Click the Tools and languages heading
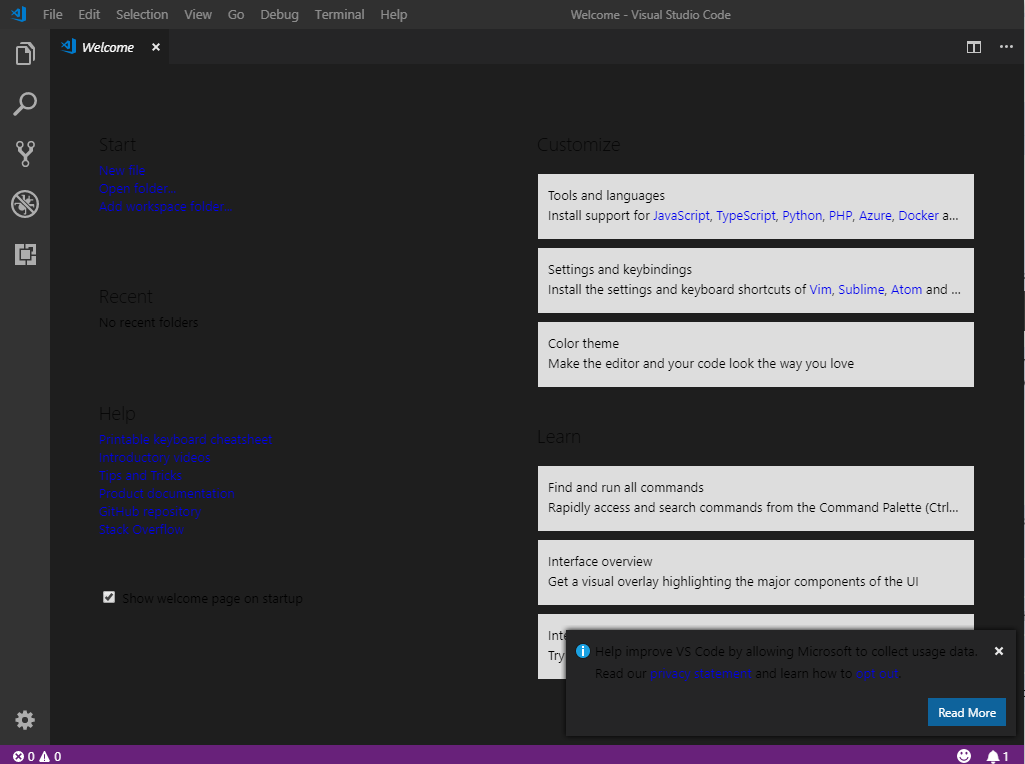The width and height of the screenshot is (1025, 764). pyautogui.click(x=606, y=195)
